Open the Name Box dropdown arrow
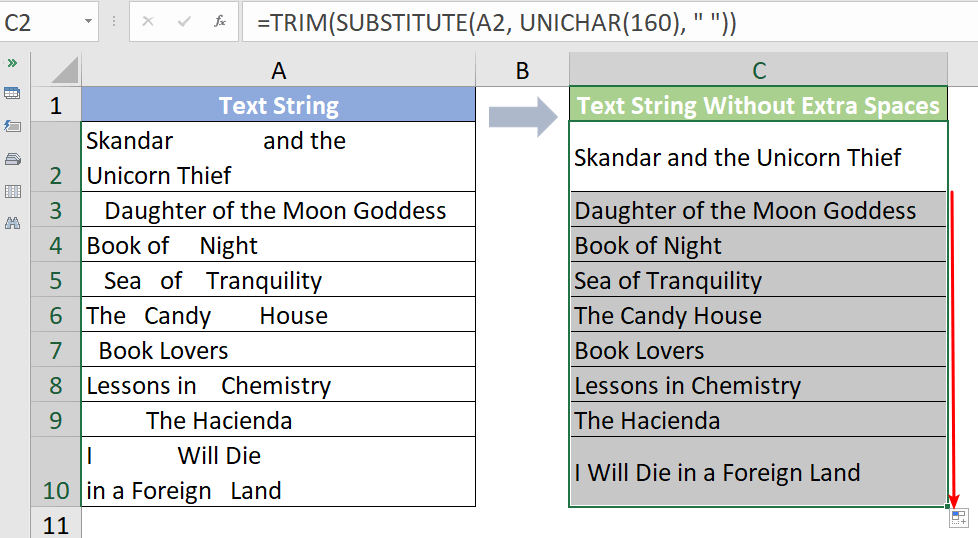The width and height of the screenshot is (978, 538). click(90, 21)
